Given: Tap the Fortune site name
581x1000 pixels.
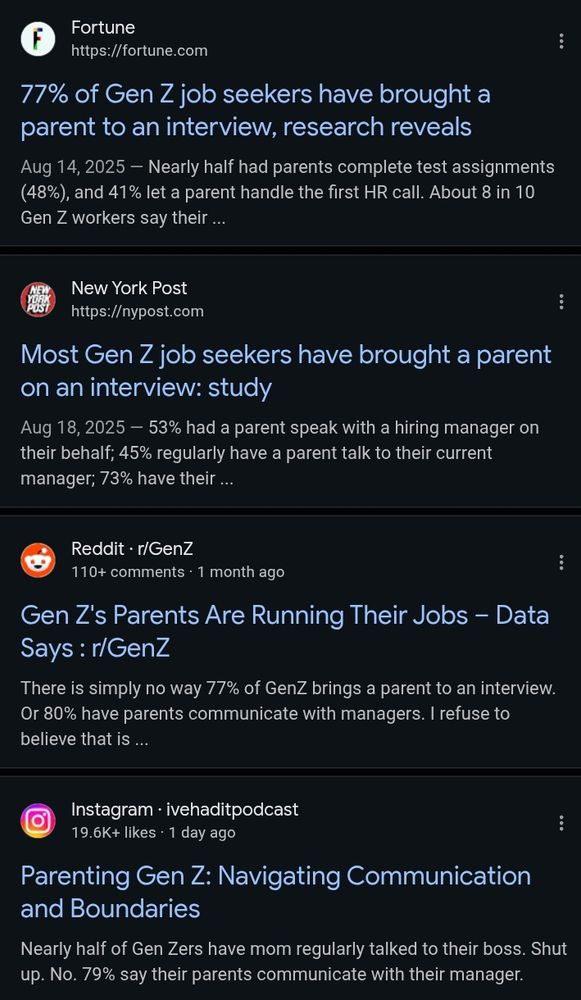Looking at the screenshot, I should click(103, 27).
